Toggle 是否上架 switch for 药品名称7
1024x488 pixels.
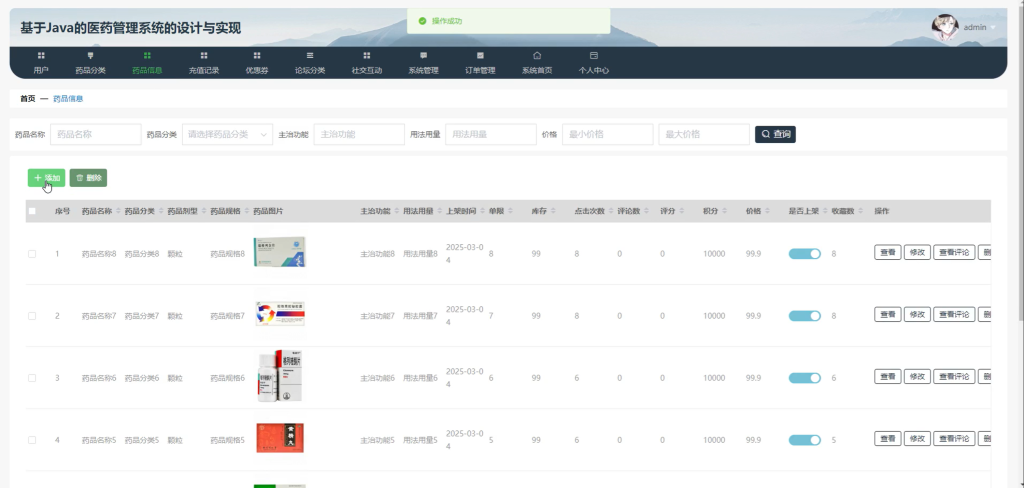[x=805, y=316]
